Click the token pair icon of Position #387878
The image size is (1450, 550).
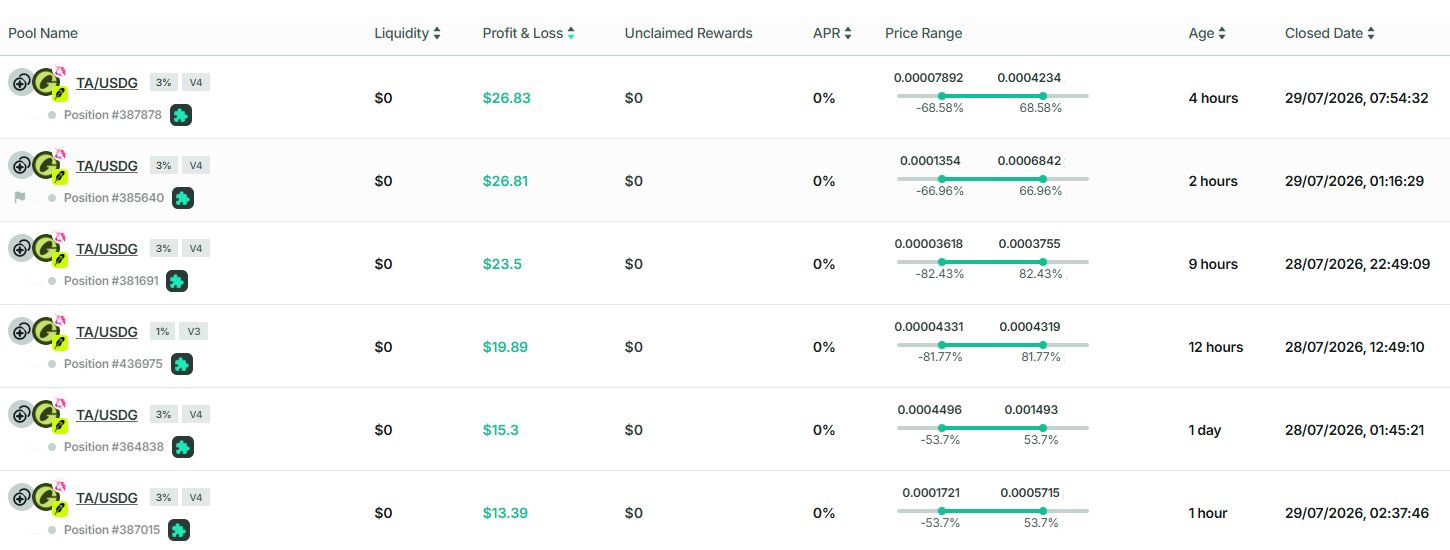point(38,84)
